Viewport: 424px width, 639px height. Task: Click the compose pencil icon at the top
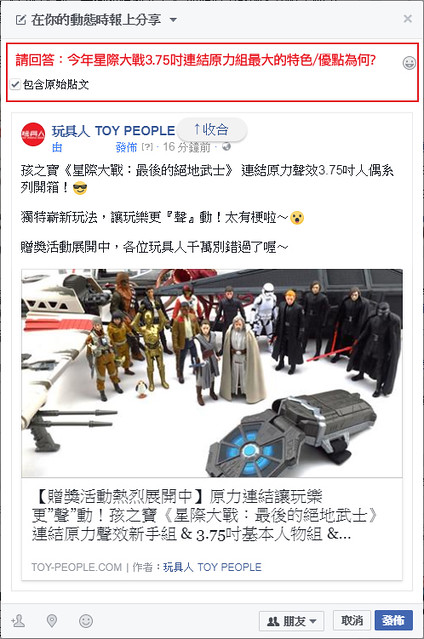20,20
